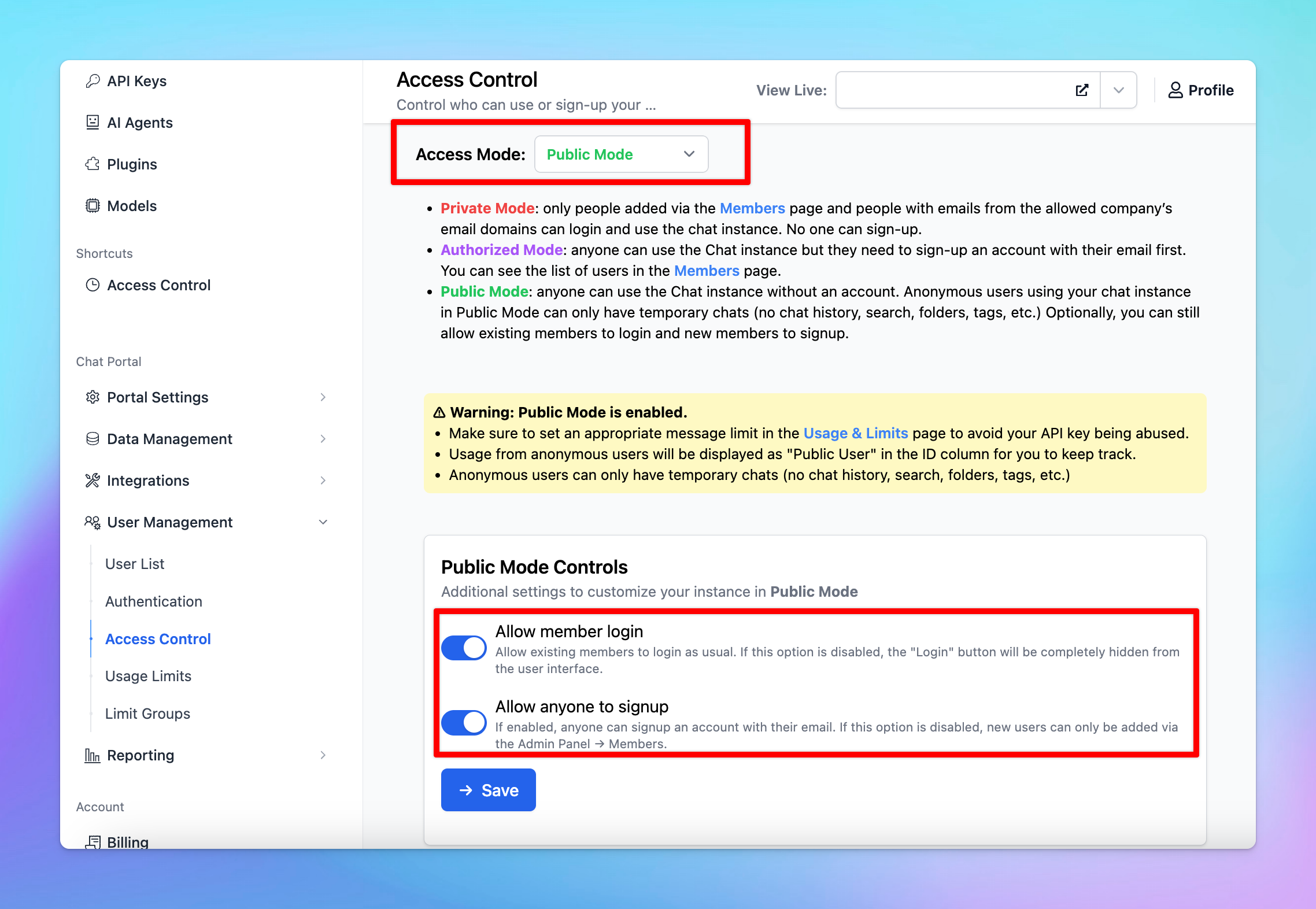The image size is (1316, 909).
Task: Open Profile menu
Action: coord(1201,90)
